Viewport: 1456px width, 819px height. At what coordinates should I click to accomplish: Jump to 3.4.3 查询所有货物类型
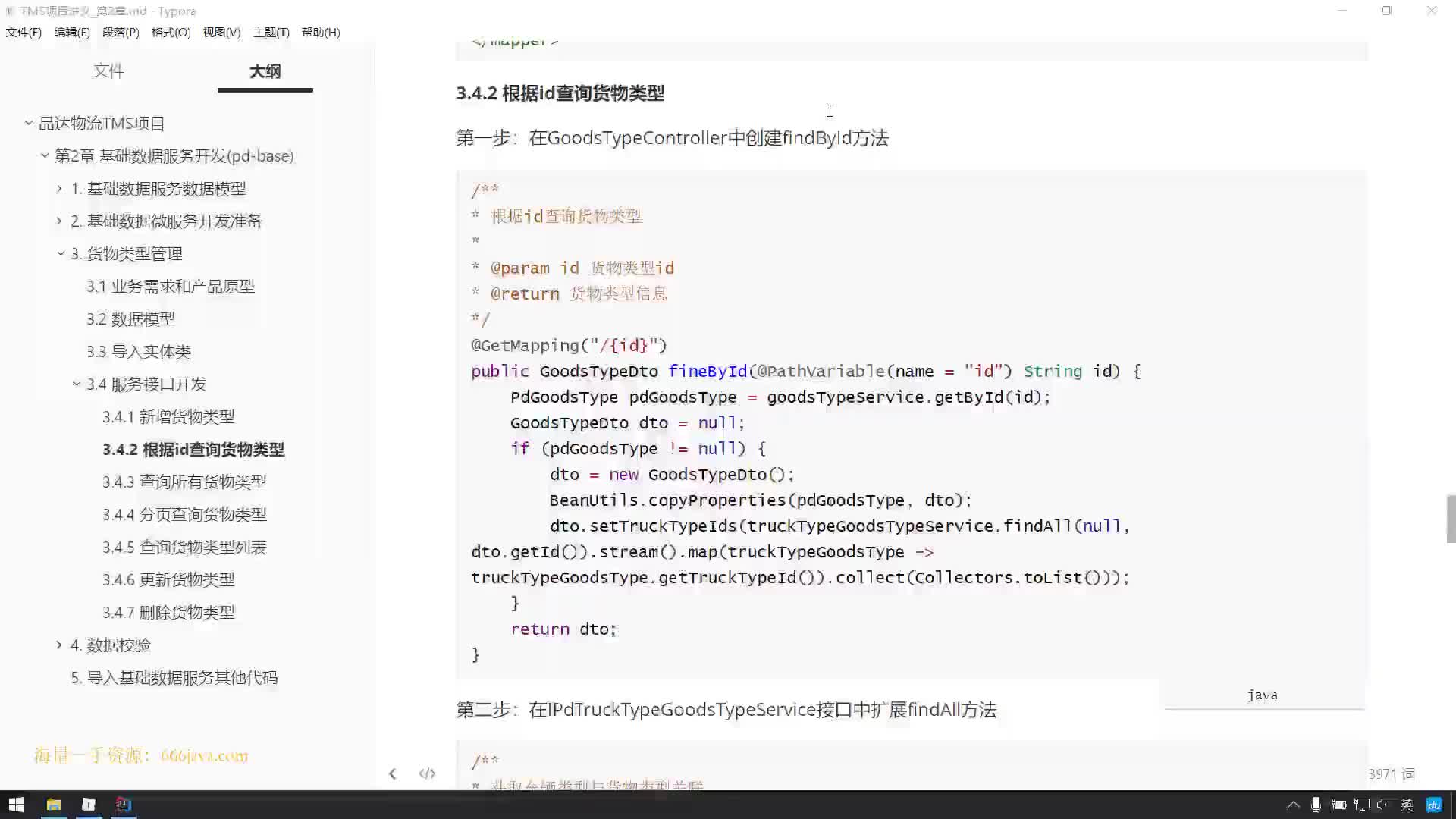pos(184,482)
